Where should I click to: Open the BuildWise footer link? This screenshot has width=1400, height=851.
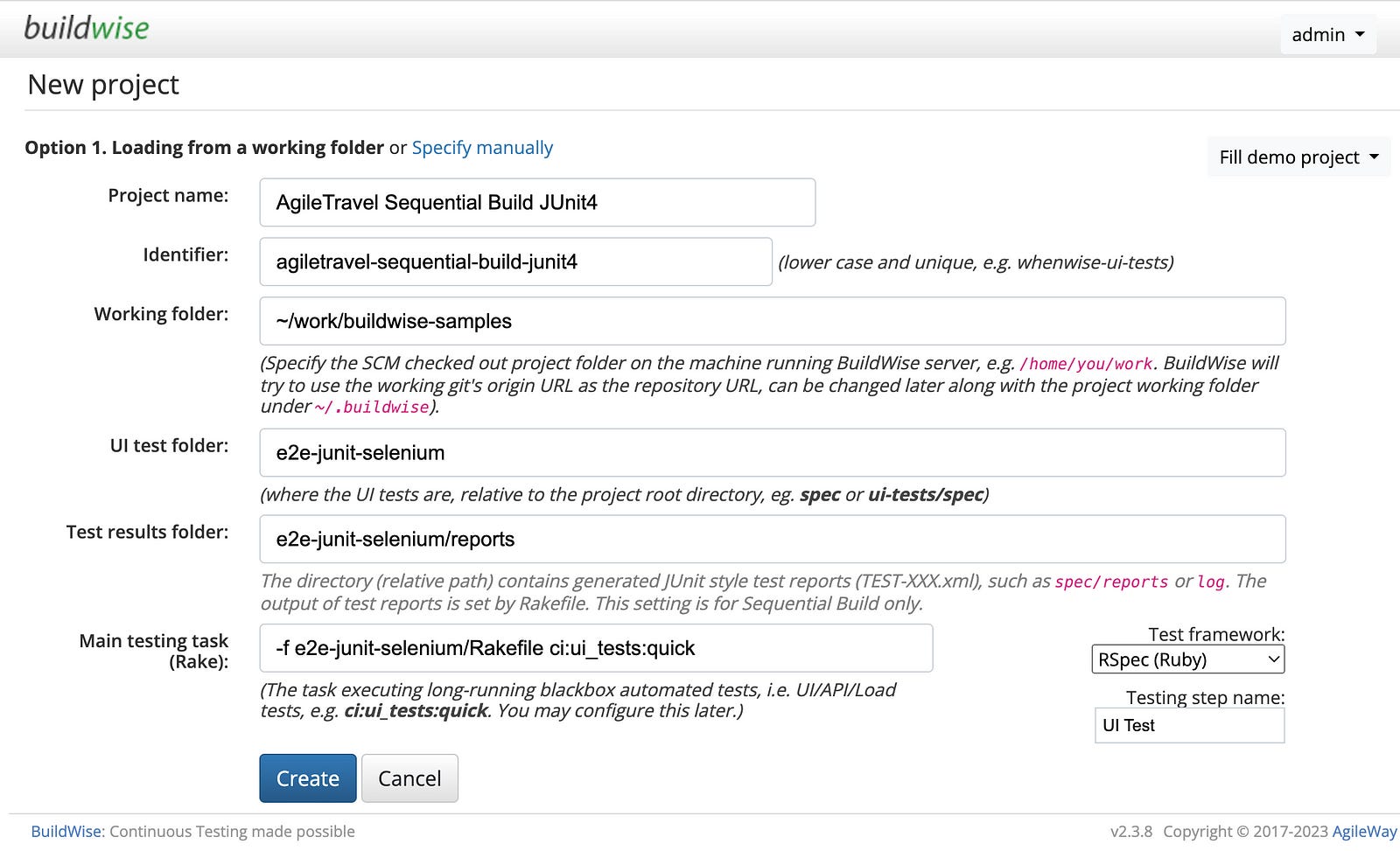click(67, 831)
